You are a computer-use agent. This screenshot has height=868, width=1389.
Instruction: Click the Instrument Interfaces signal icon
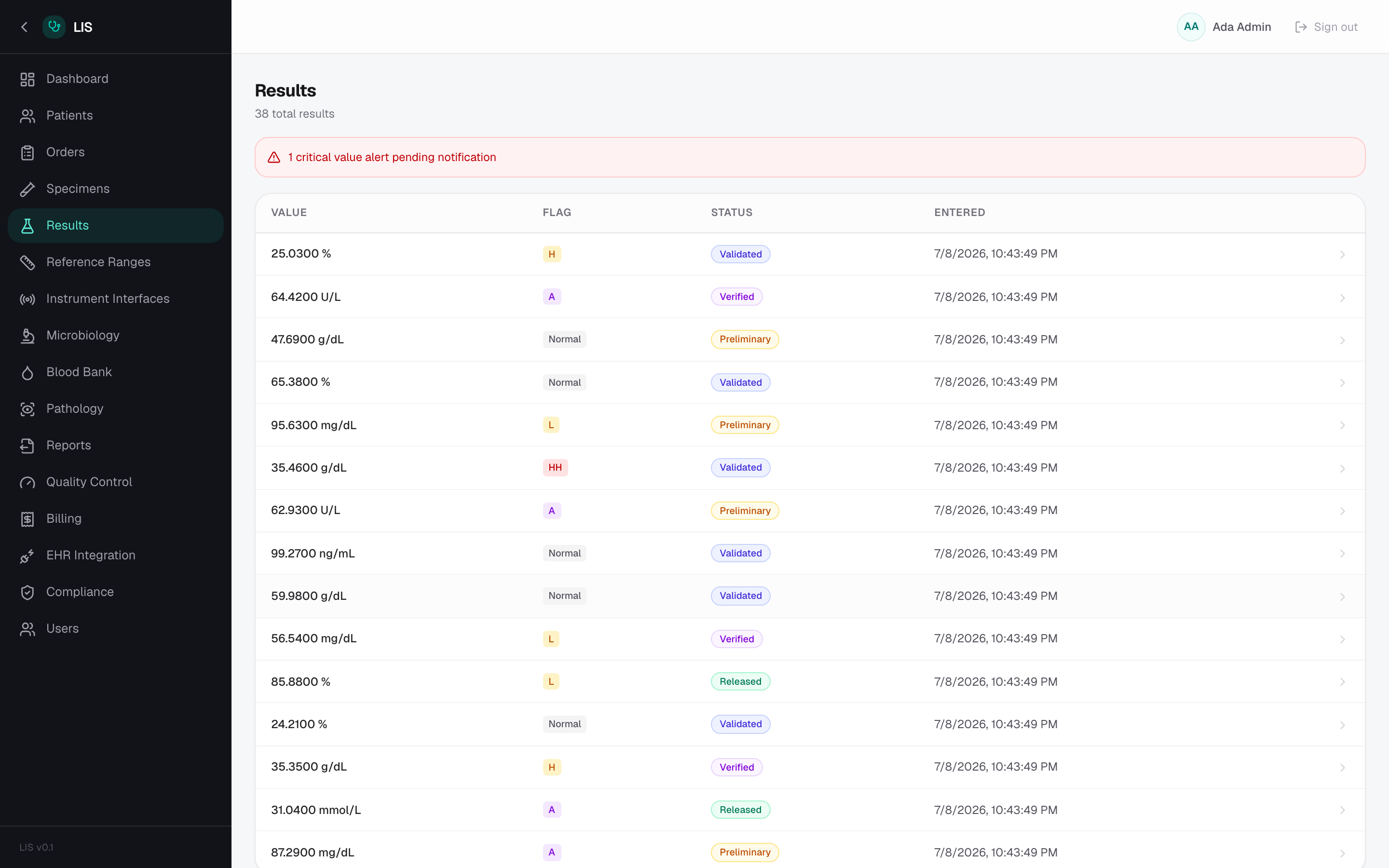(x=27, y=299)
